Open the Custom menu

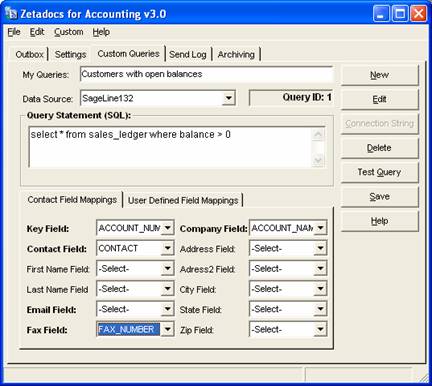69,32
